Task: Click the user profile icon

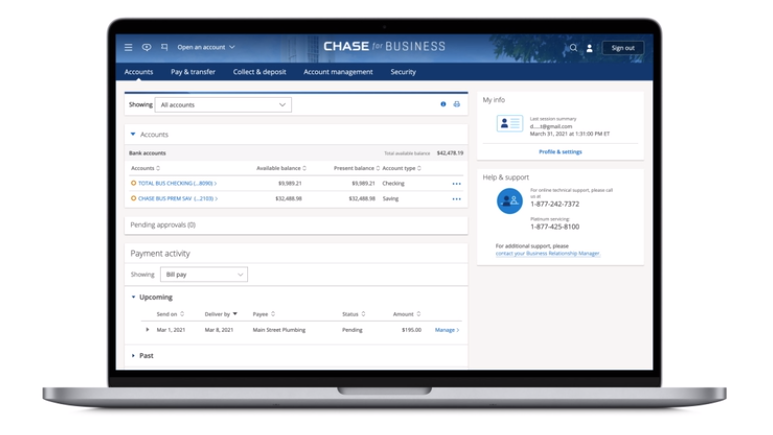Action: pyautogui.click(x=589, y=48)
